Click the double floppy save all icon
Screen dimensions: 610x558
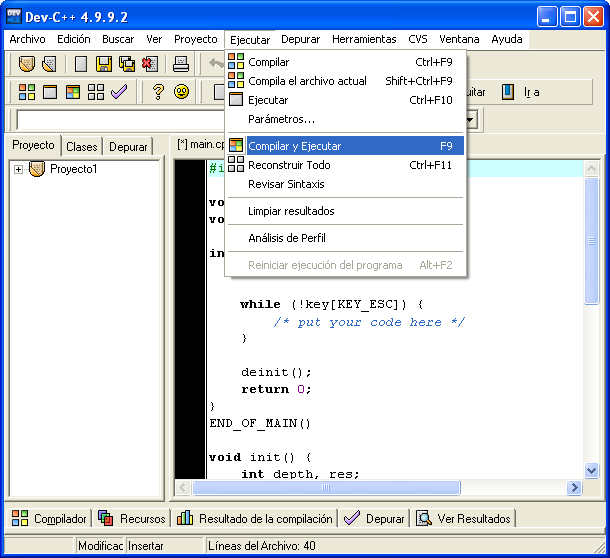coord(127,64)
